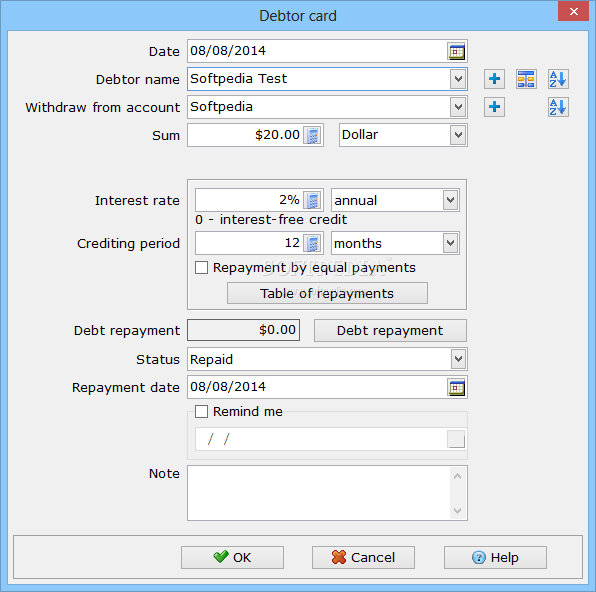Click the Debt repayment button

[x=390, y=330]
